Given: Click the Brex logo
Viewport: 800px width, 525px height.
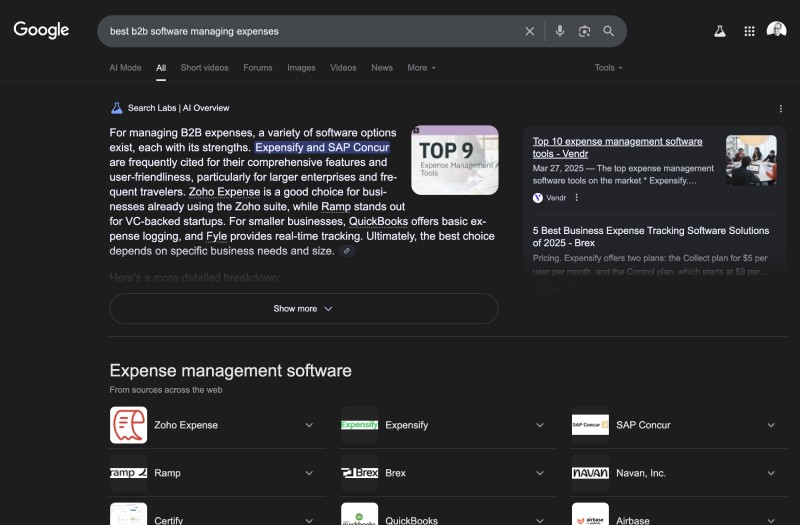Looking at the screenshot, I should pos(360,473).
